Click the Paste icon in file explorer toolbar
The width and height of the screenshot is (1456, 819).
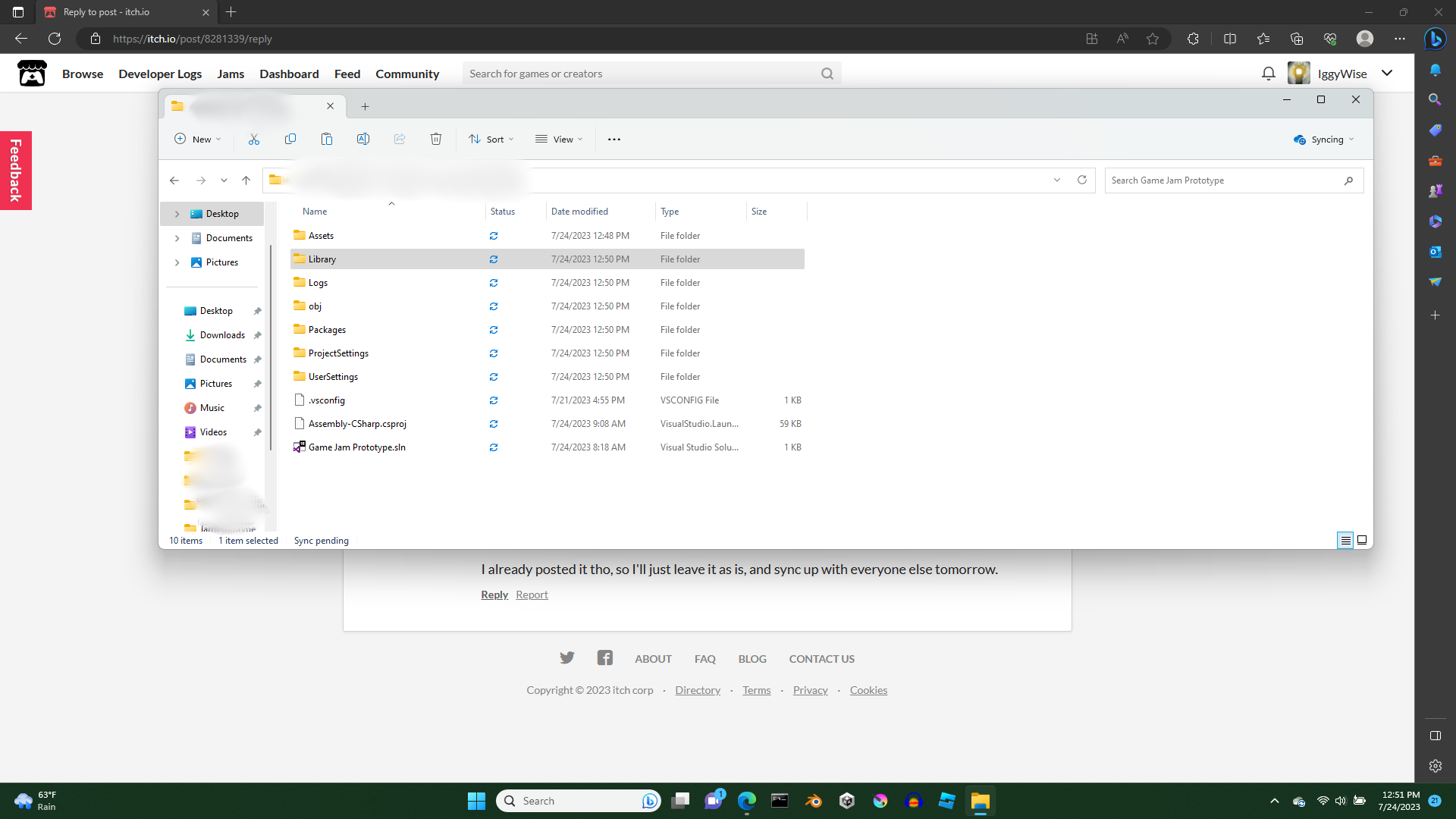327,139
